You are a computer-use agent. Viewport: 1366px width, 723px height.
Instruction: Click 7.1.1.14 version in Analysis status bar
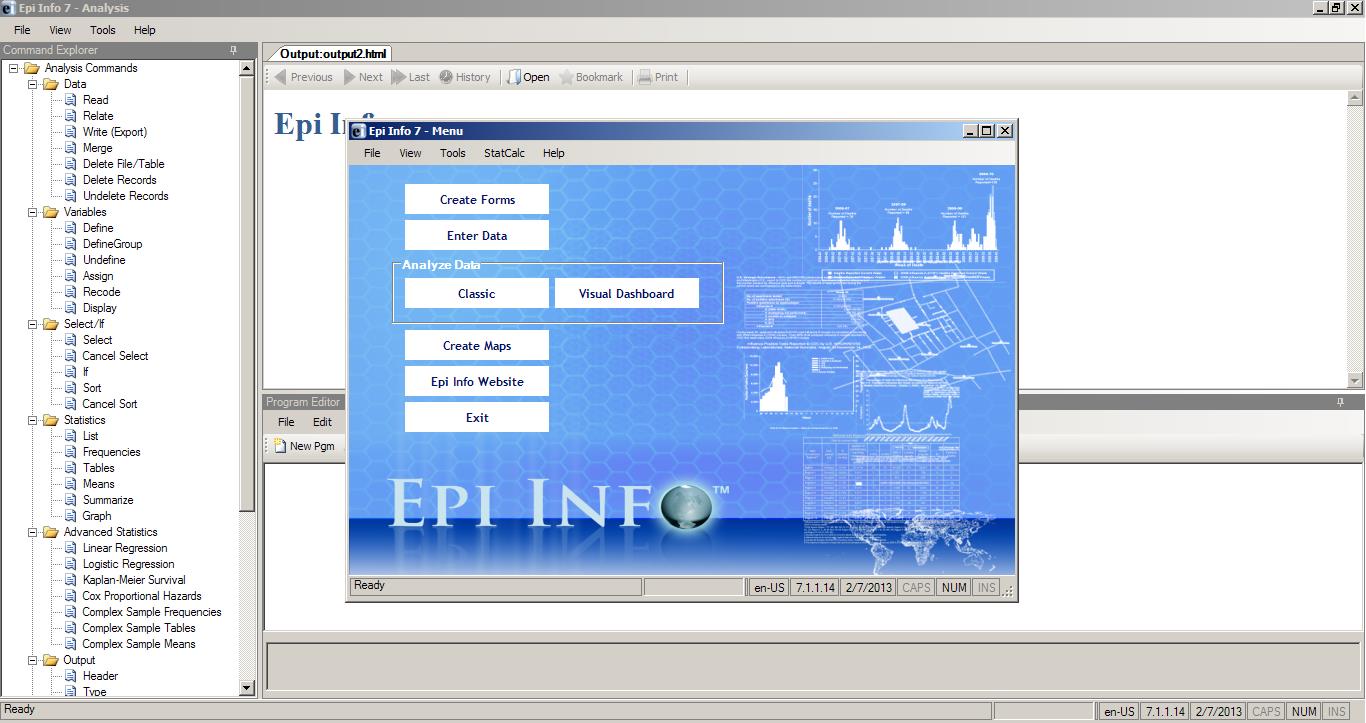pos(1164,712)
